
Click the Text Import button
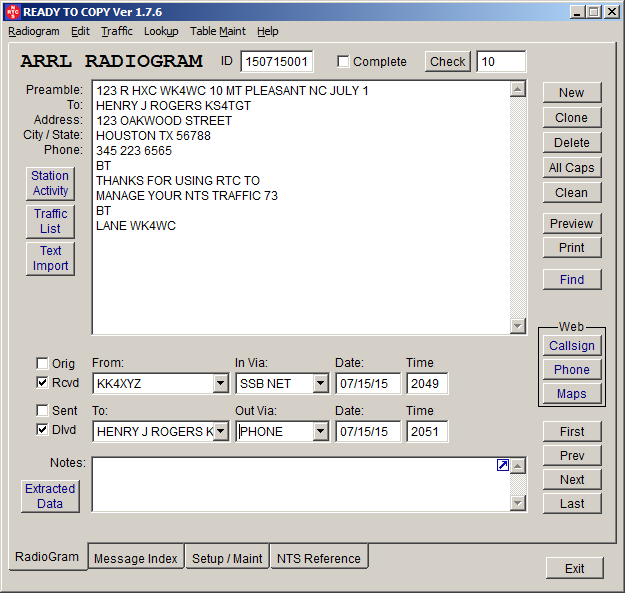[50, 258]
